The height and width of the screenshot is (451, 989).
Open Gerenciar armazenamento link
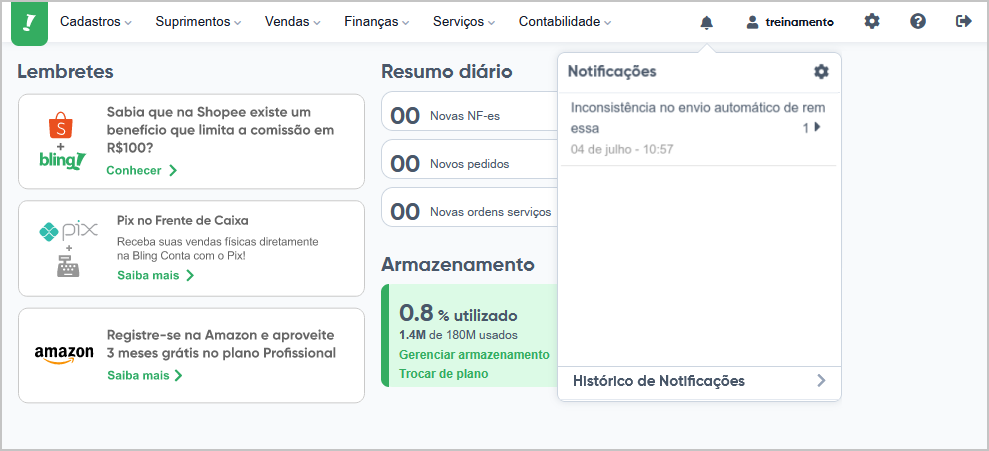point(474,354)
